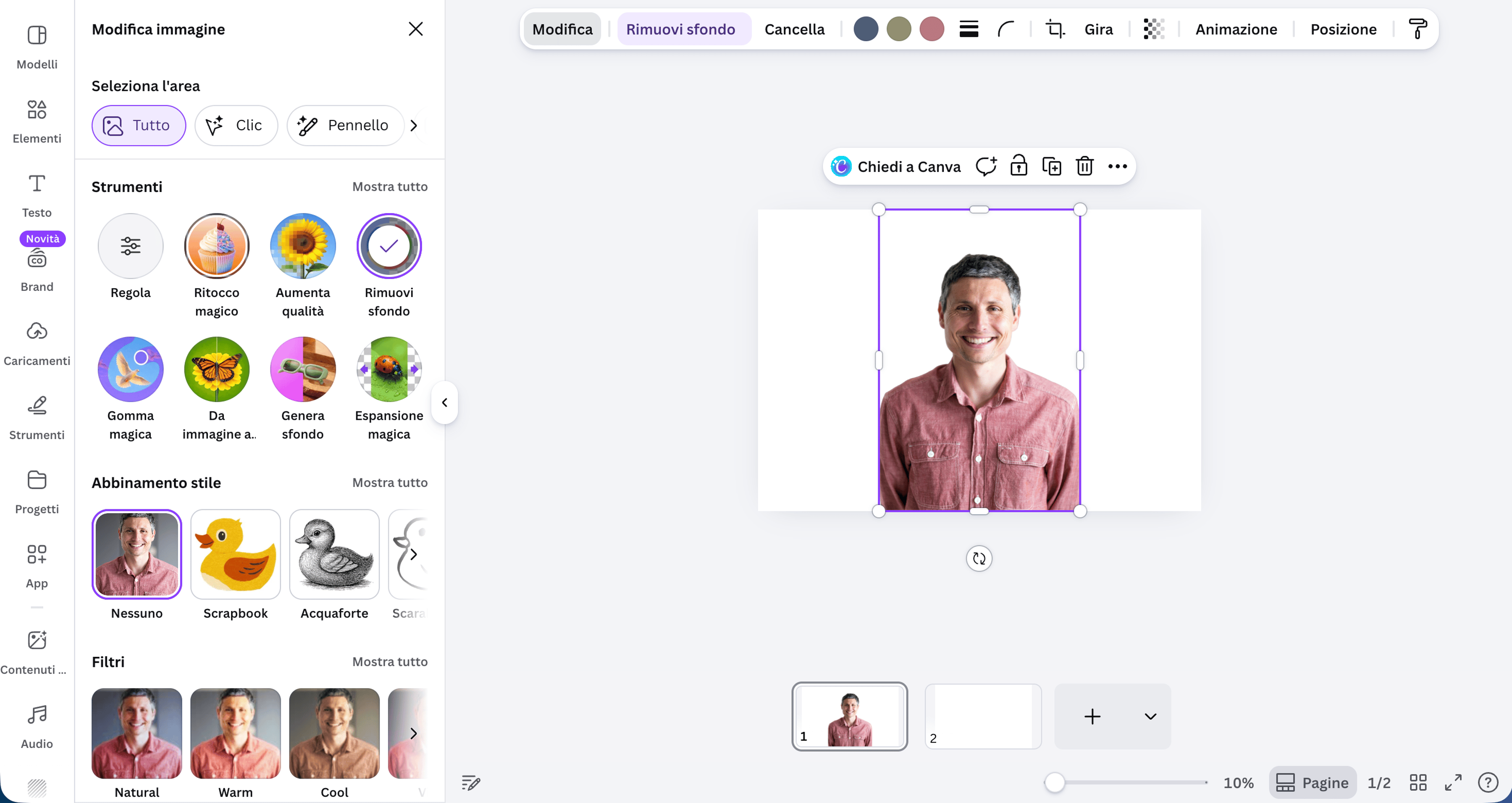Open the transparency checkerboard icon
This screenshot has width=1512, height=803.
pyautogui.click(x=1154, y=29)
